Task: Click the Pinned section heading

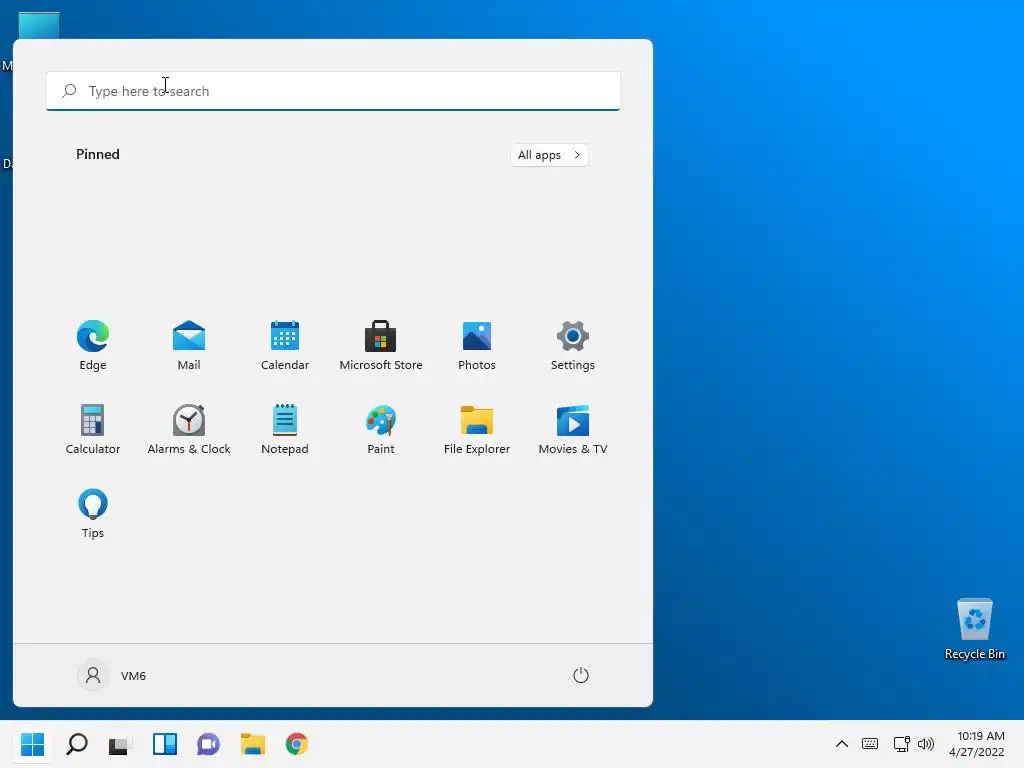Action: (x=98, y=154)
